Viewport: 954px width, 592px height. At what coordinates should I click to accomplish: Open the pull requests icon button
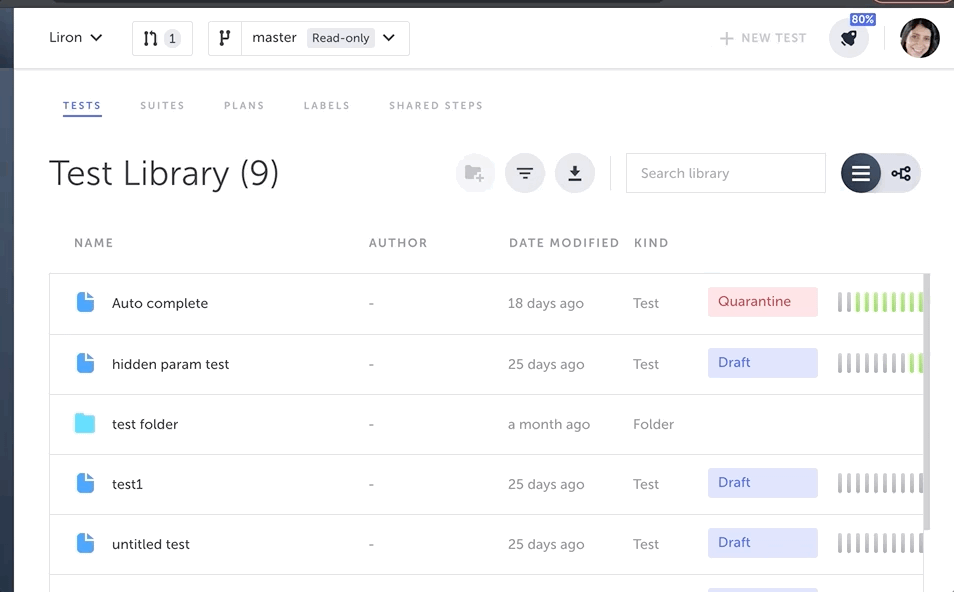click(x=162, y=38)
